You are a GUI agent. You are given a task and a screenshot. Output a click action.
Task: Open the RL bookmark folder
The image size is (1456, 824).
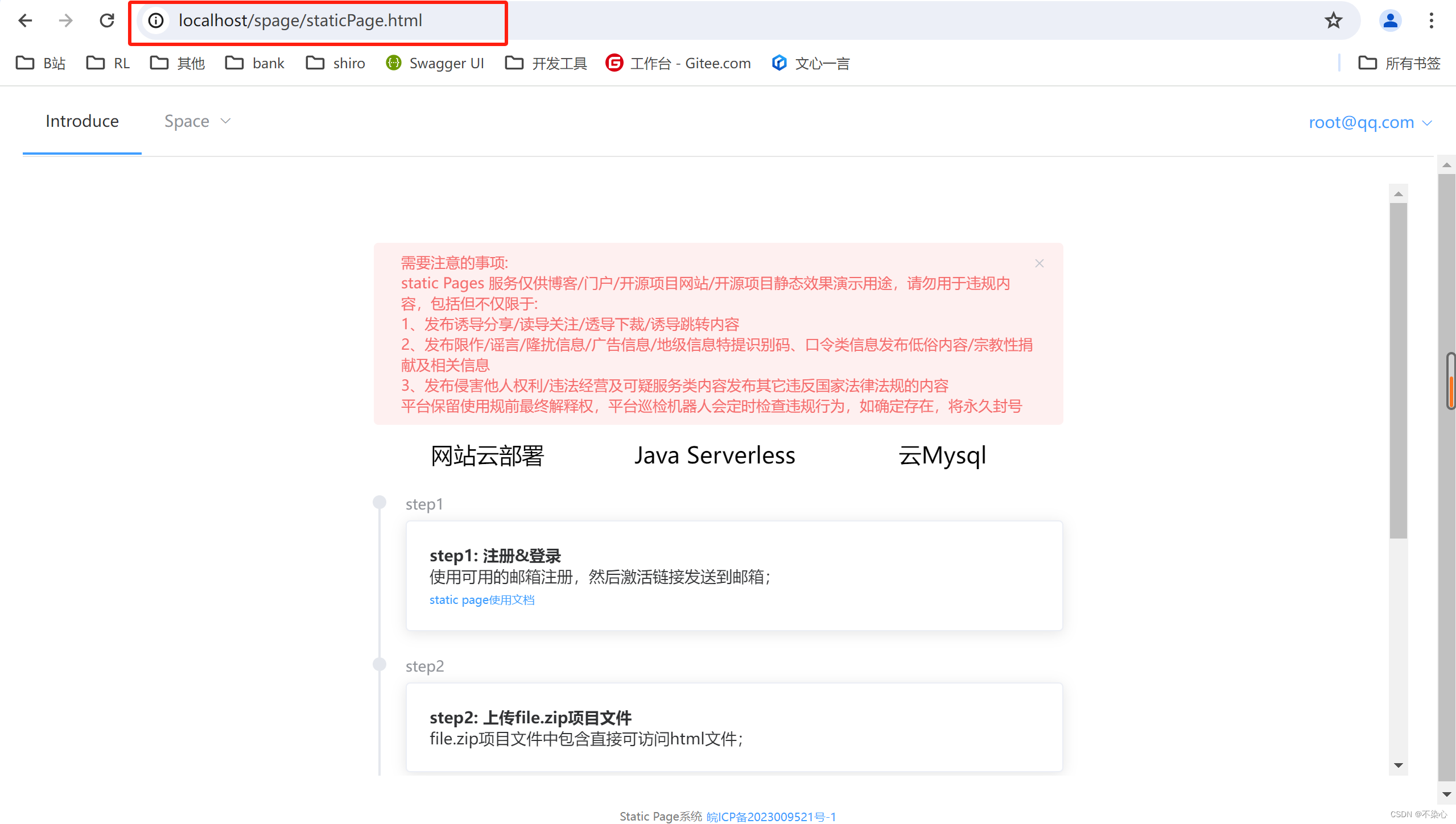108,63
